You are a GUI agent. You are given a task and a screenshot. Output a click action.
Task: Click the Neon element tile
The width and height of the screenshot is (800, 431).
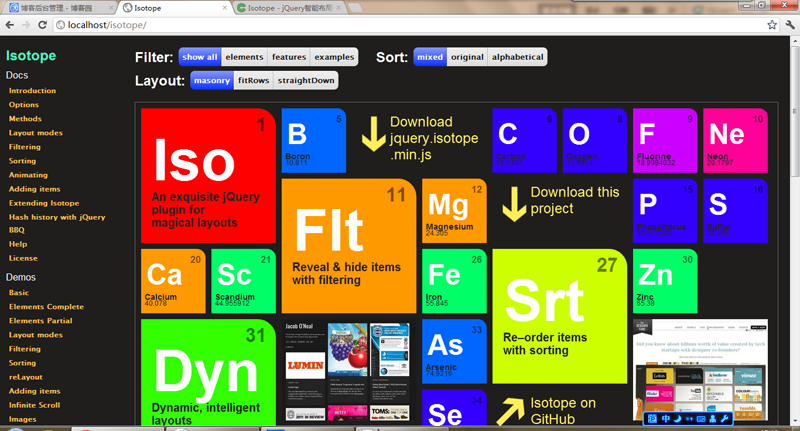(735, 140)
